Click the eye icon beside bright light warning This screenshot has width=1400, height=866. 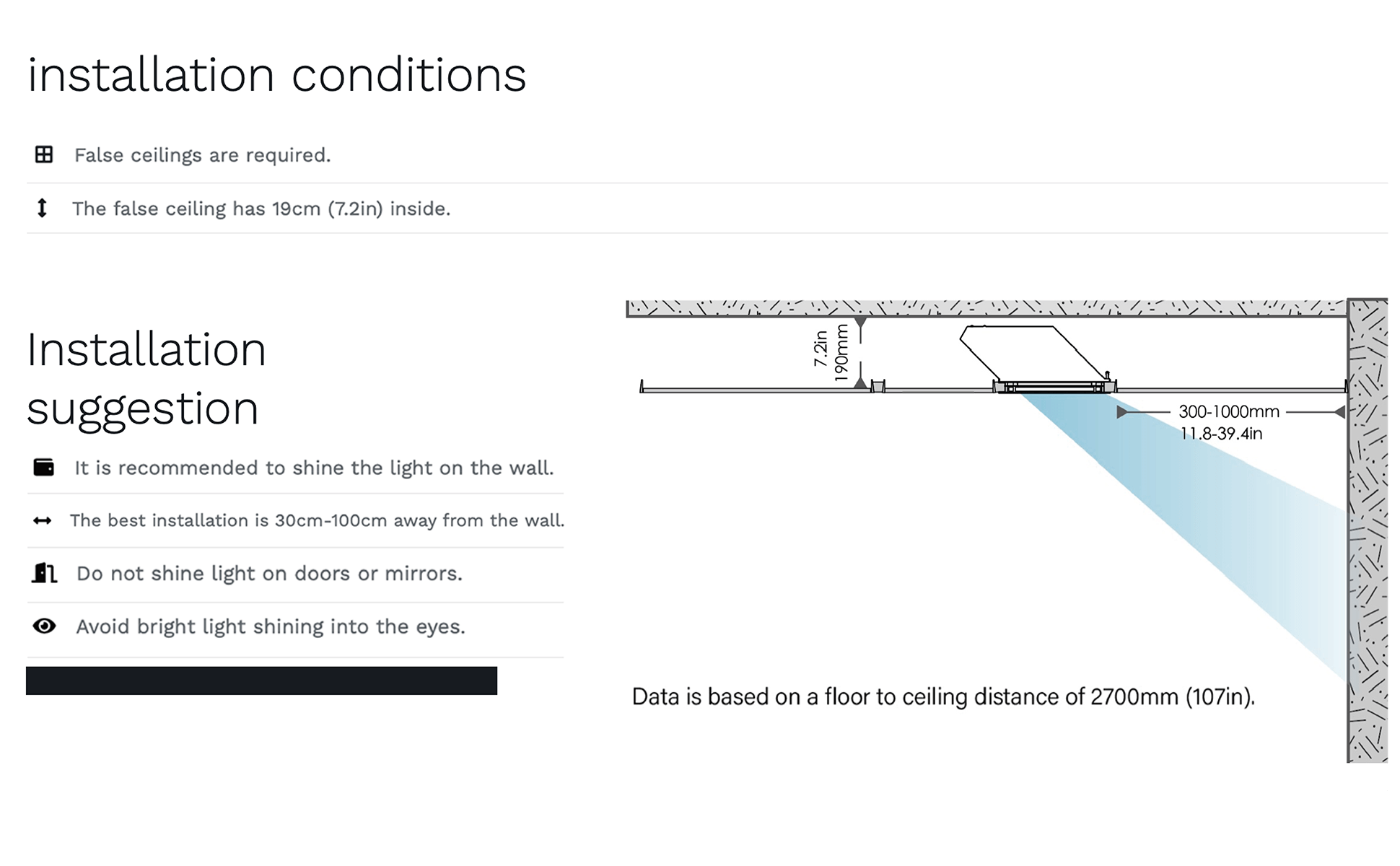click(x=44, y=626)
